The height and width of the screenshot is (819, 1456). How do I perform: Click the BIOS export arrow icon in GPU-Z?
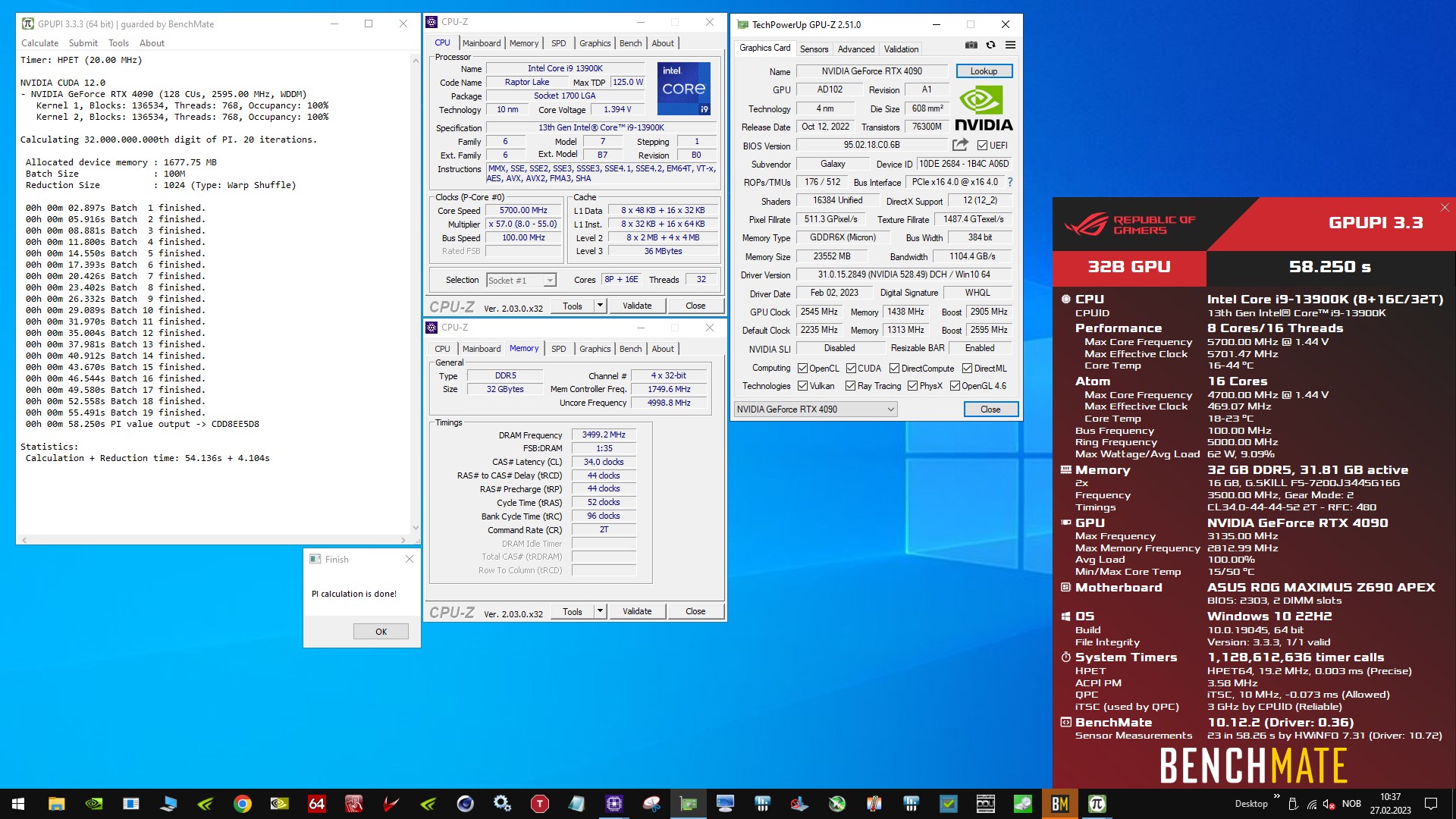tap(961, 145)
